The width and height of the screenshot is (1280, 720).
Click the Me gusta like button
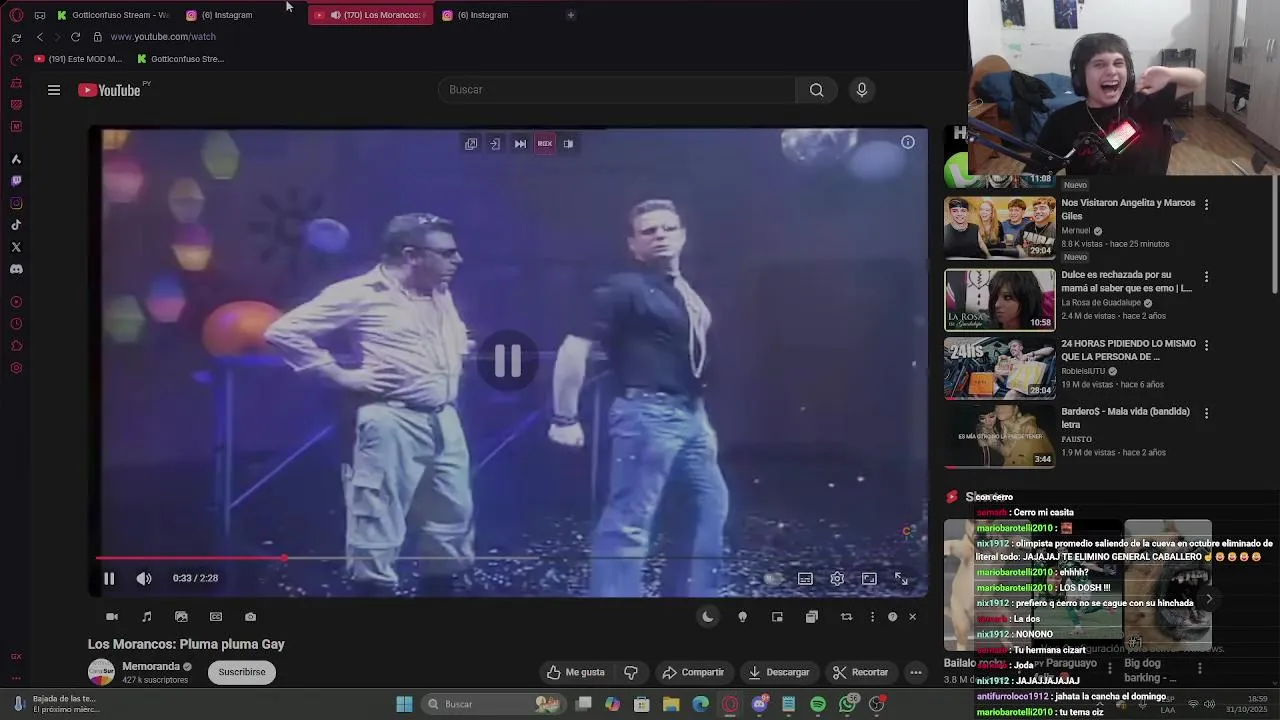coord(575,672)
